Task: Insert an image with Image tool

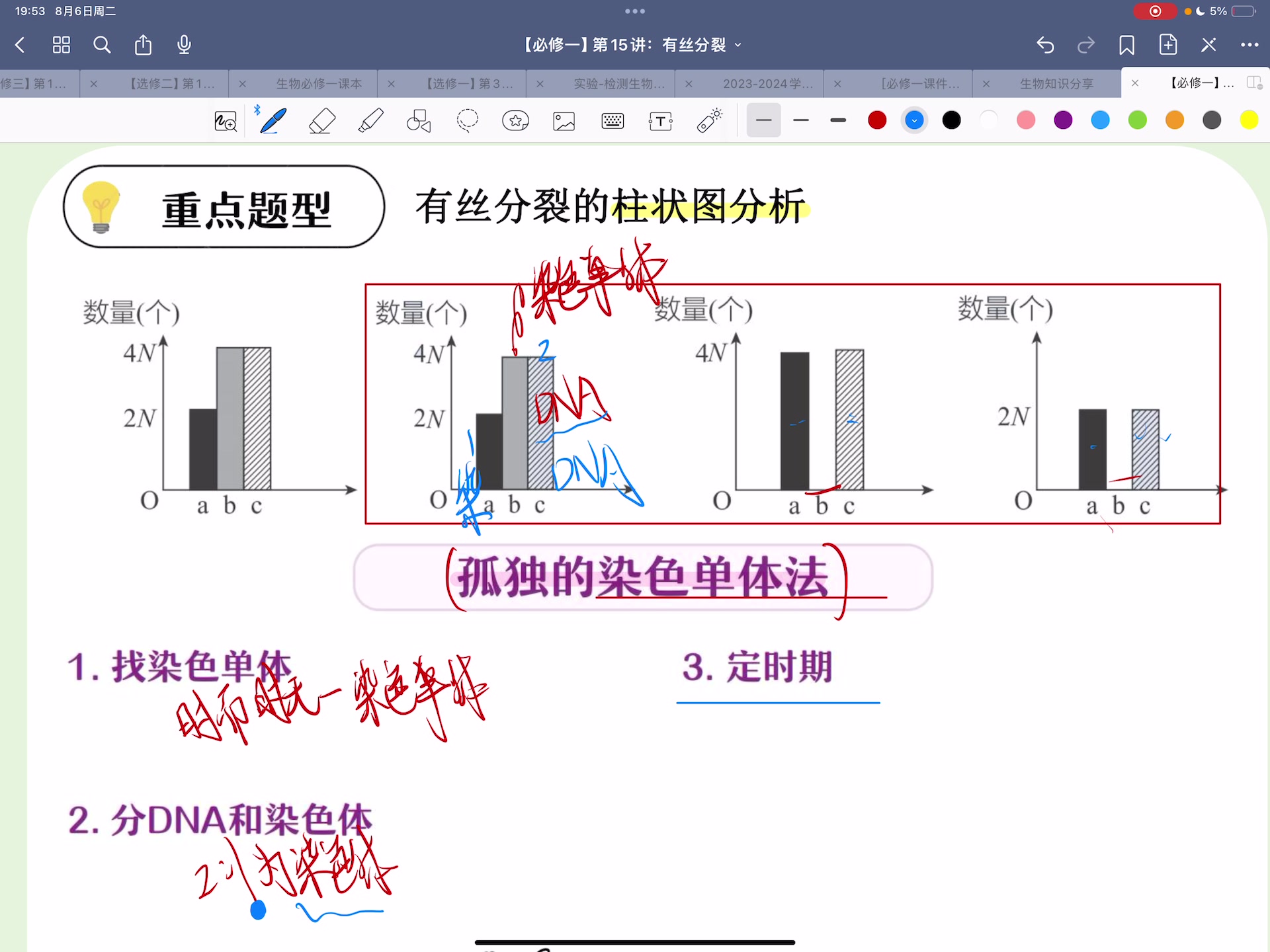Action: (564, 121)
